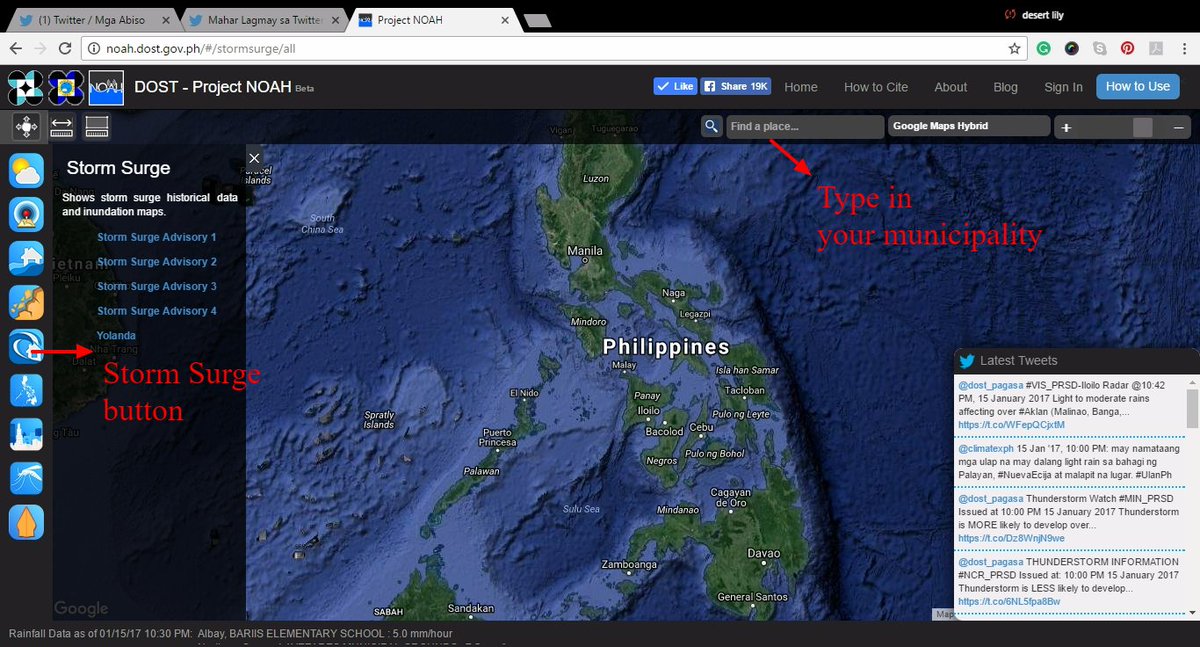Open Storm Surge Advisory 2
The height and width of the screenshot is (647, 1200).
157,262
